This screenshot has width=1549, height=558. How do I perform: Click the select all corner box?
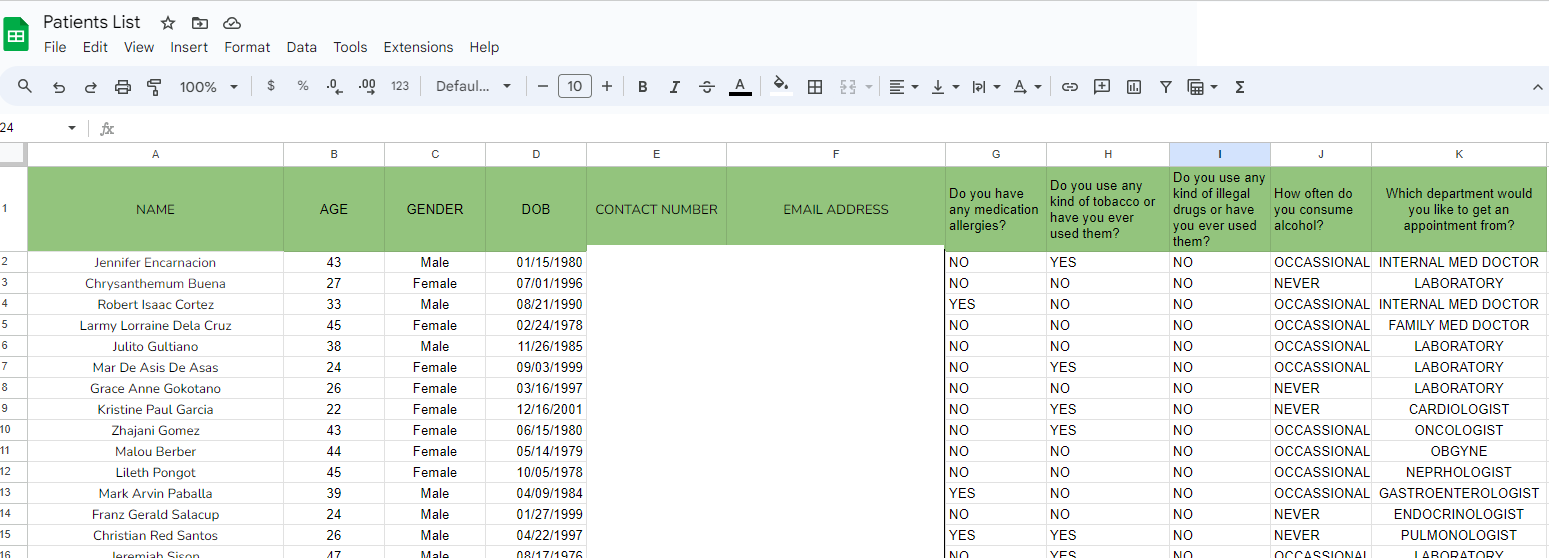click(13, 154)
